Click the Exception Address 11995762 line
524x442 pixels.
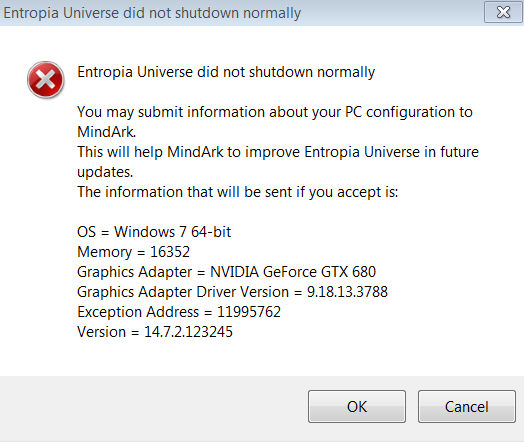pyautogui.click(x=179, y=312)
